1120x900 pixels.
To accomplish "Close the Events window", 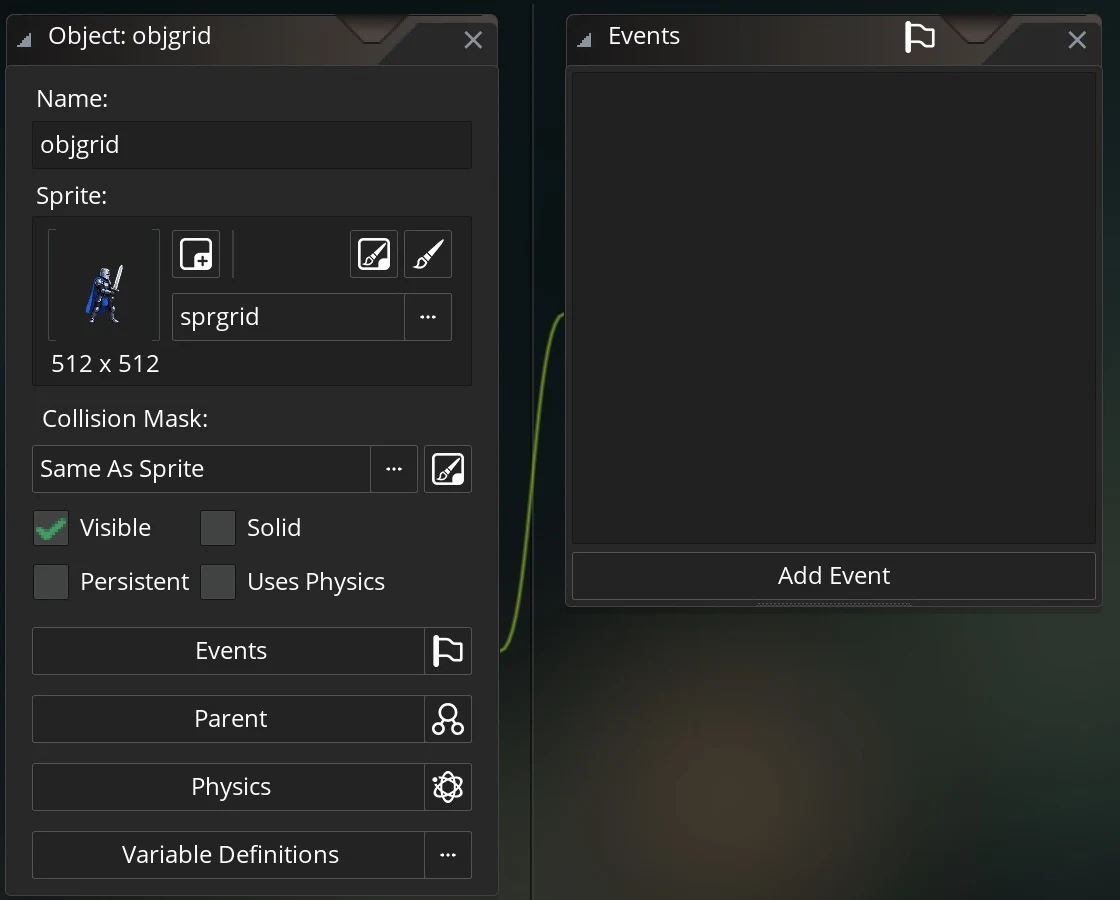I will 1077,40.
